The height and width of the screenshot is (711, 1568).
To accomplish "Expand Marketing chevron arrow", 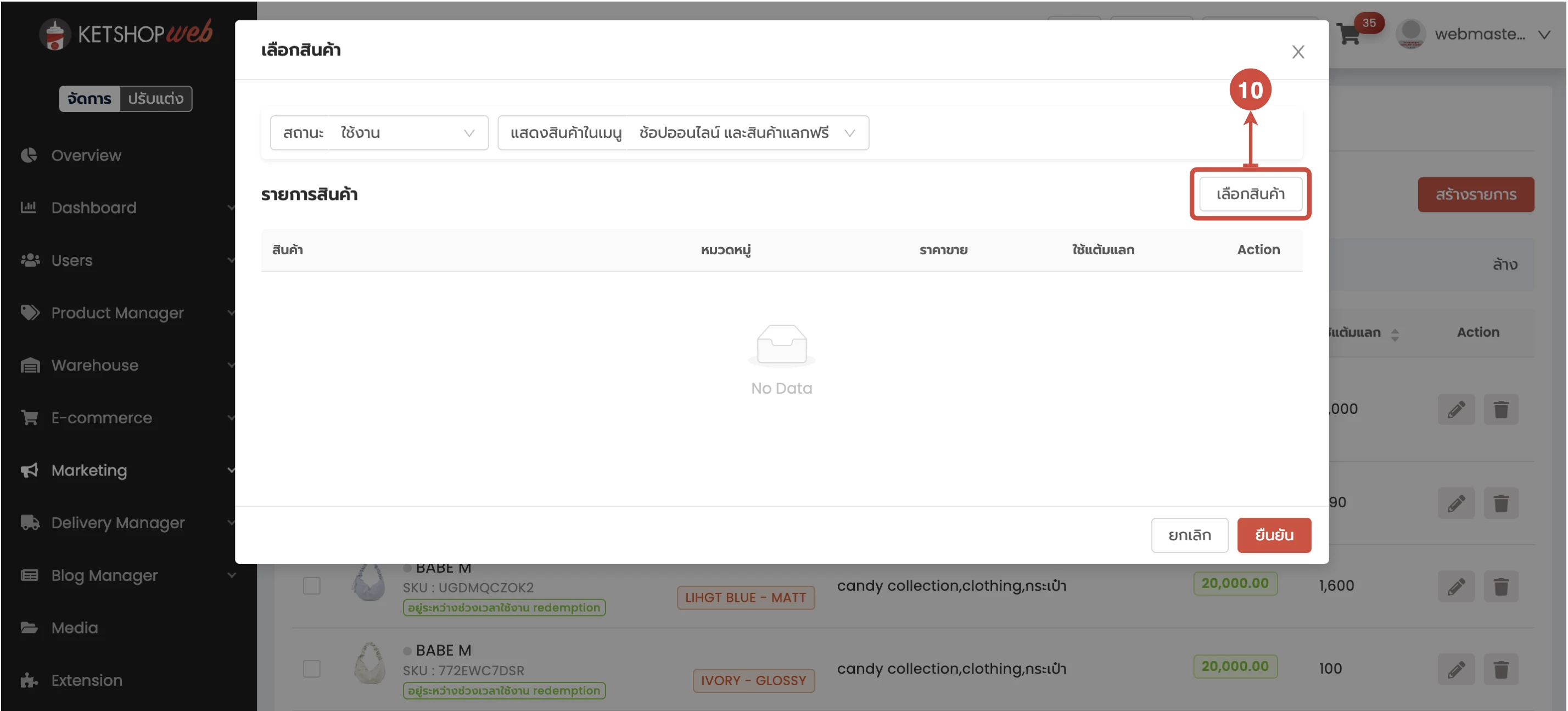I will [x=231, y=470].
